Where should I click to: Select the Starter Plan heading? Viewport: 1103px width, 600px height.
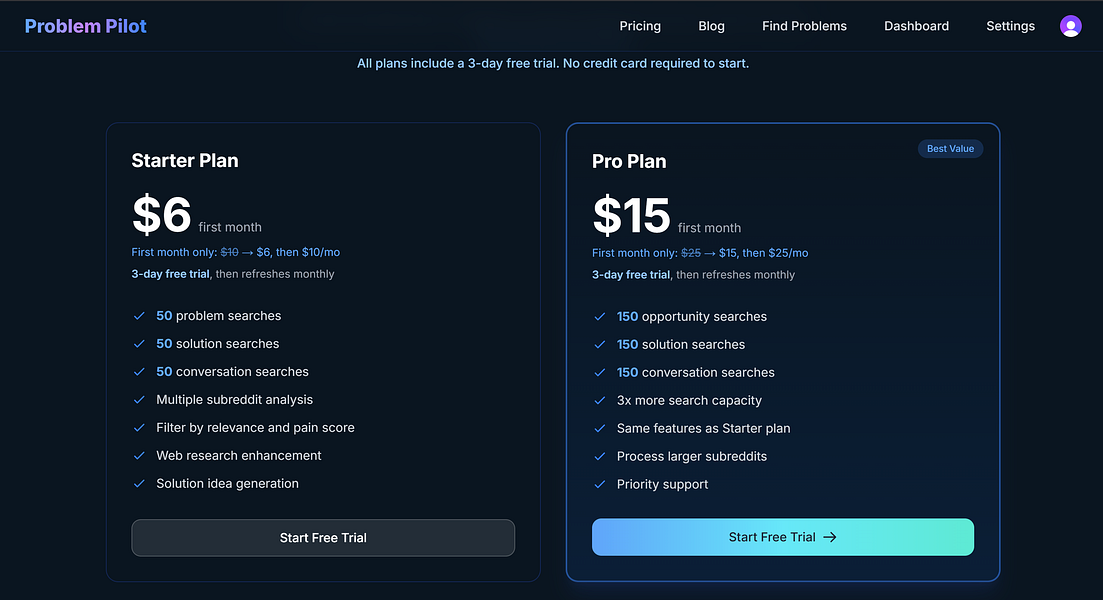click(x=185, y=161)
